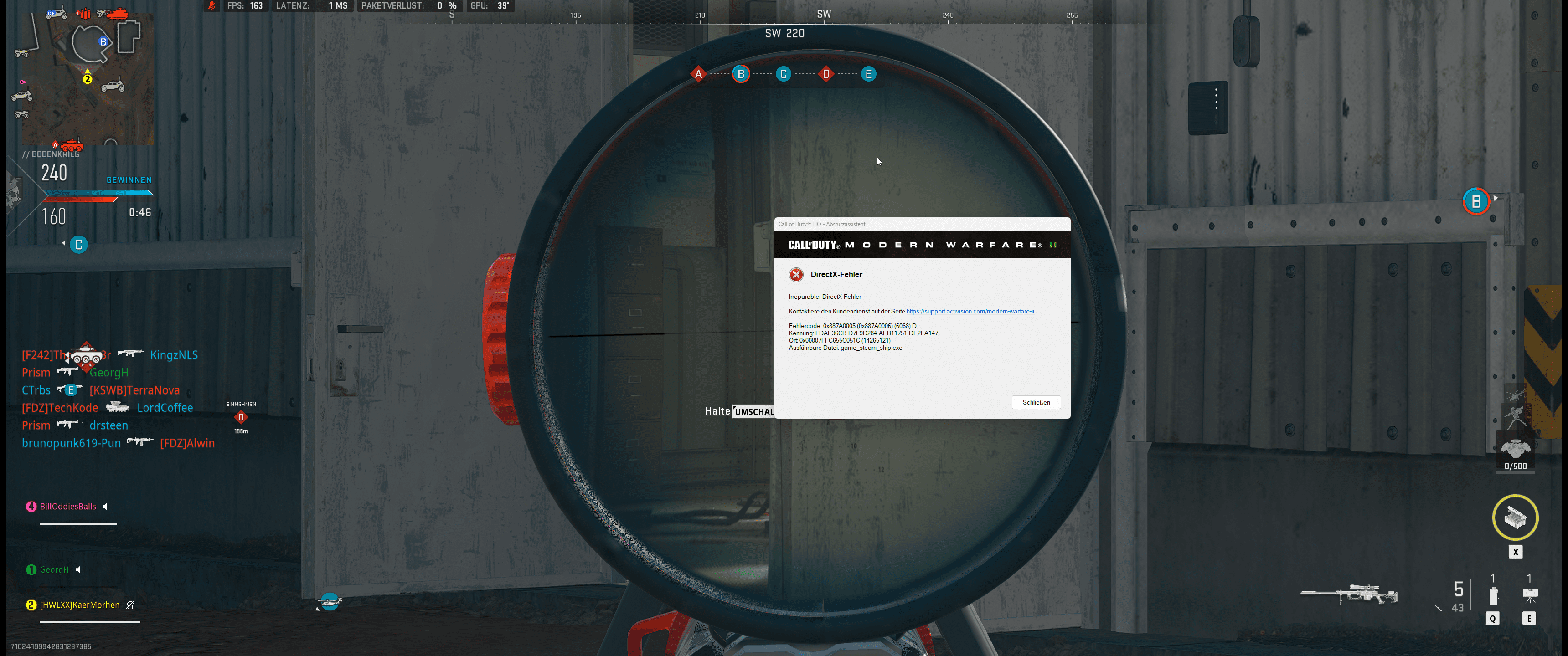Click the ID number 7102419994283123​7385 at bottom-left
Image resolution: width=1568 pixels, height=656 pixels.
(51, 647)
